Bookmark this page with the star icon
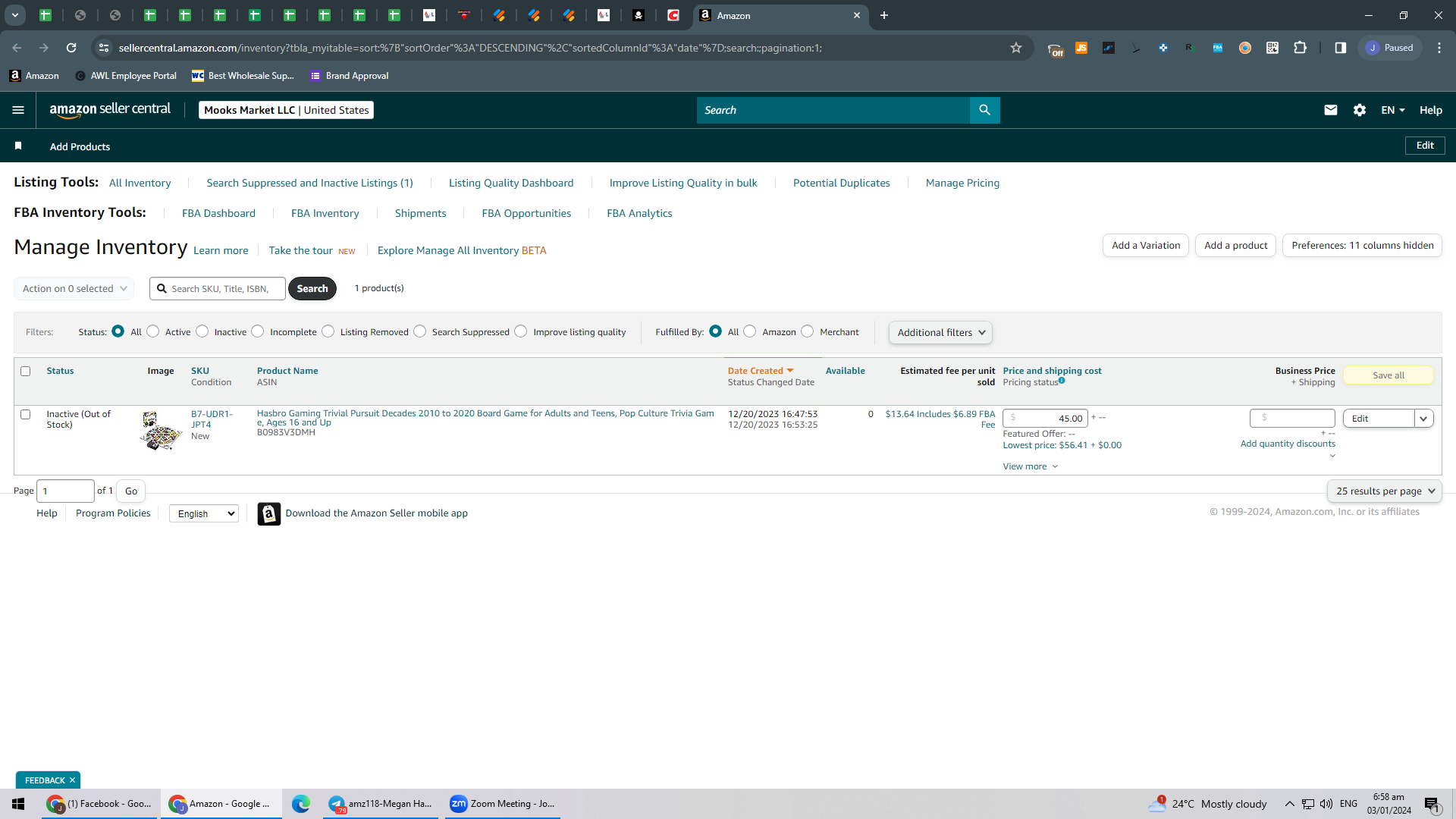 (x=1016, y=48)
